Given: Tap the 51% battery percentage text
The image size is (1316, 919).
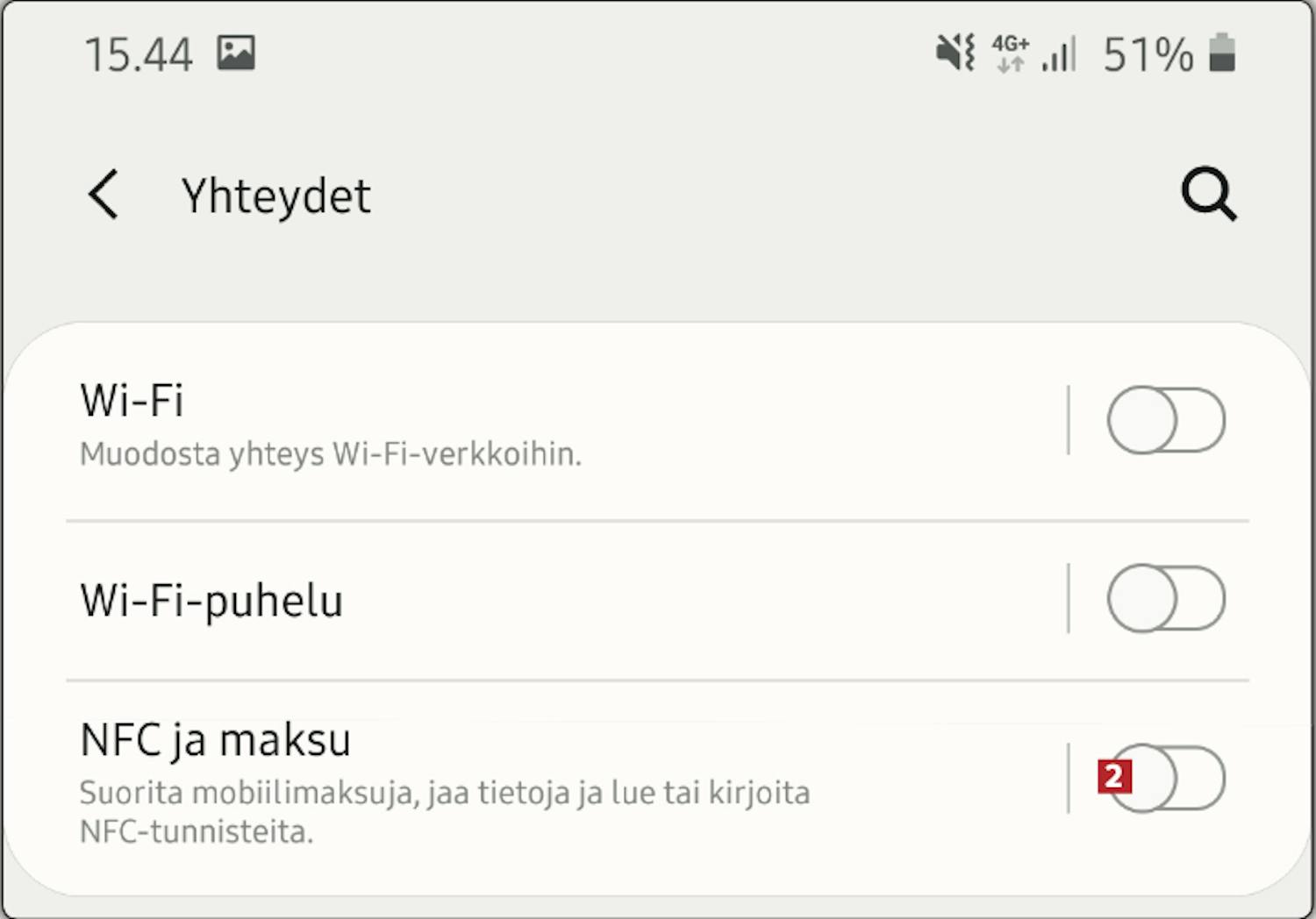Looking at the screenshot, I should (1148, 54).
